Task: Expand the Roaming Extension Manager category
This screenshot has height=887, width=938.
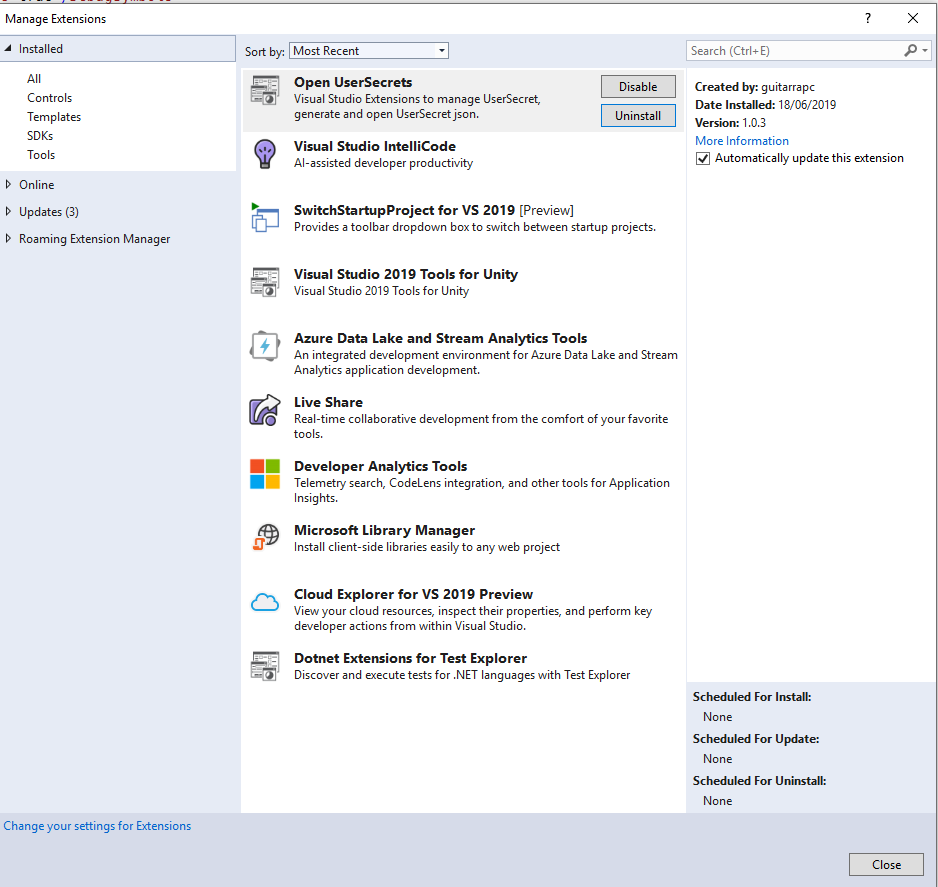Action: pos(8,238)
